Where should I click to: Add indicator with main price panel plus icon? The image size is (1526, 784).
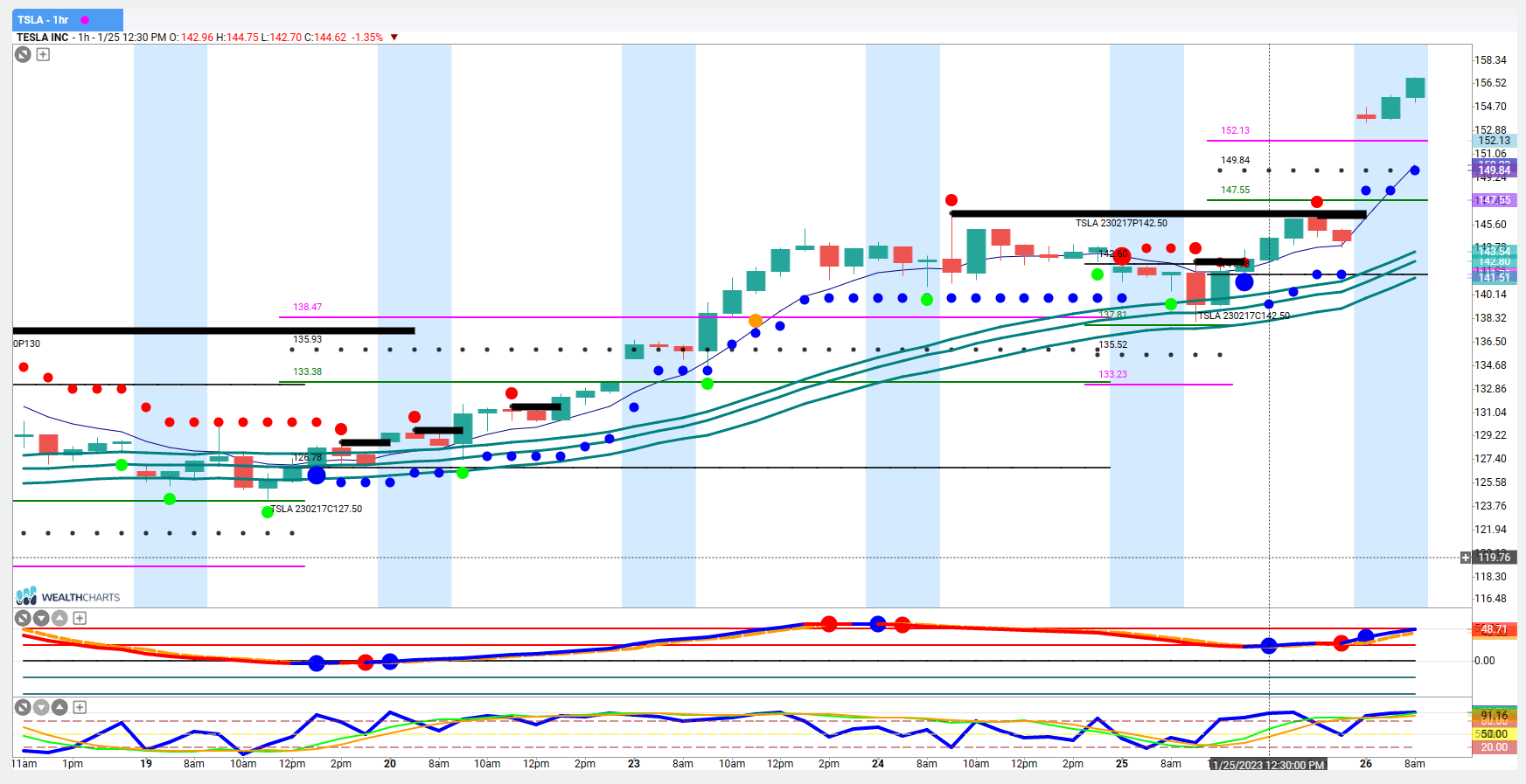43,54
